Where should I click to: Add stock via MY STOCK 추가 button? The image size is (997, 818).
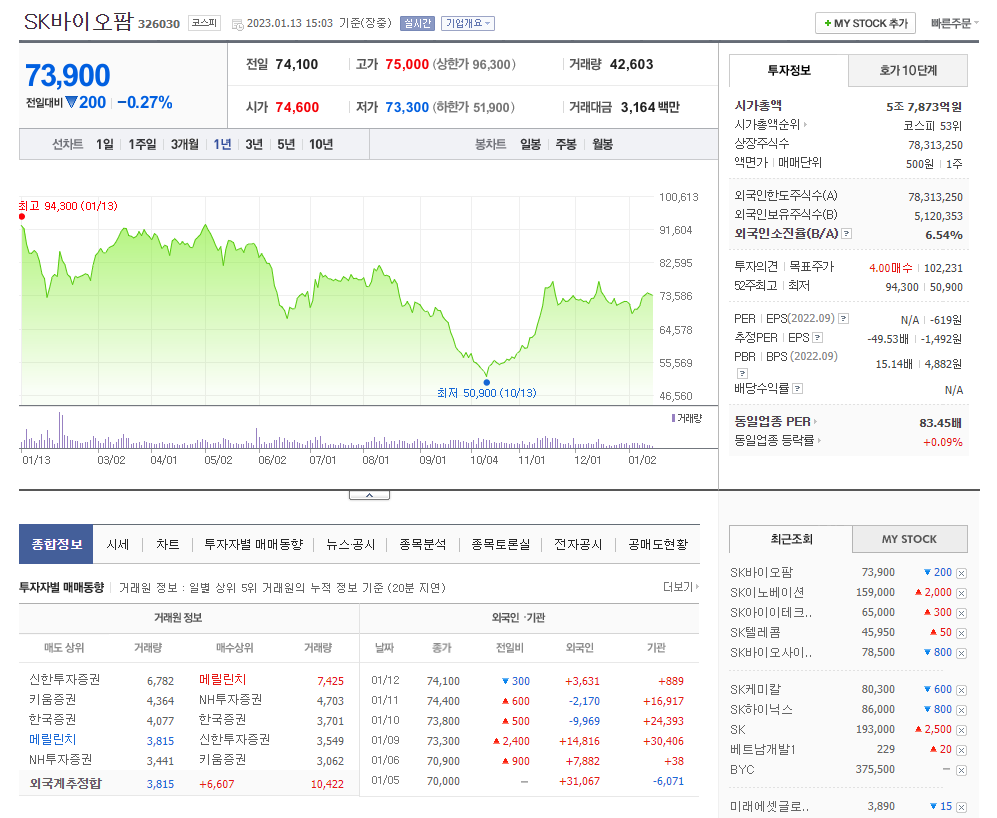[x=865, y=24]
